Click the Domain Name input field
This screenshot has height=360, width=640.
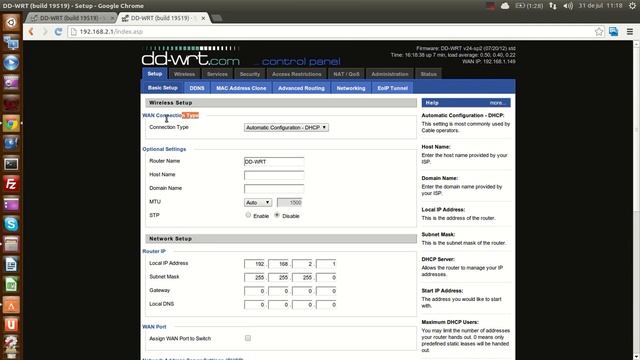coord(274,189)
